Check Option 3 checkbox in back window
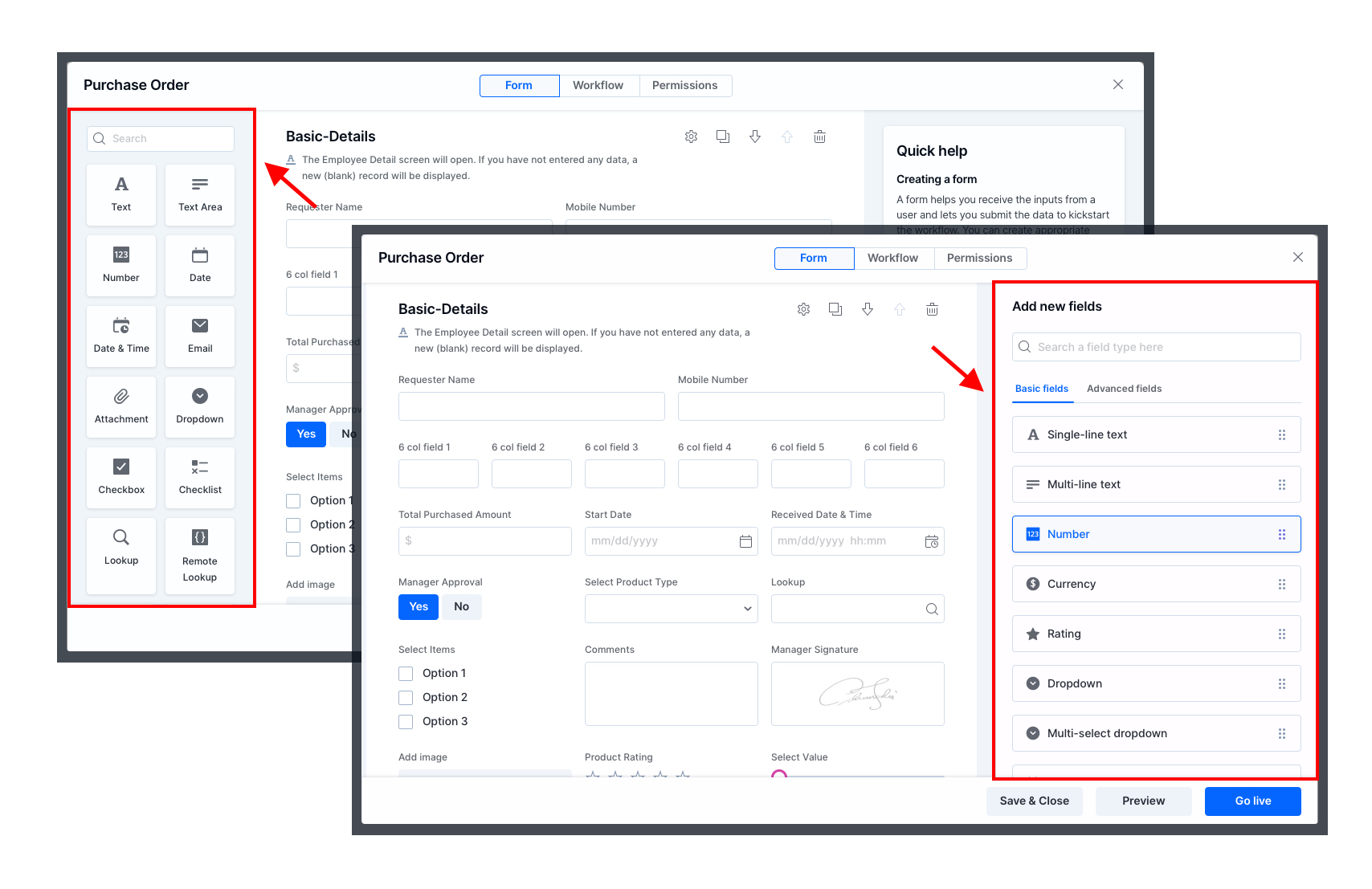Viewport: 1372px width, 889px height. click(293, 549)
